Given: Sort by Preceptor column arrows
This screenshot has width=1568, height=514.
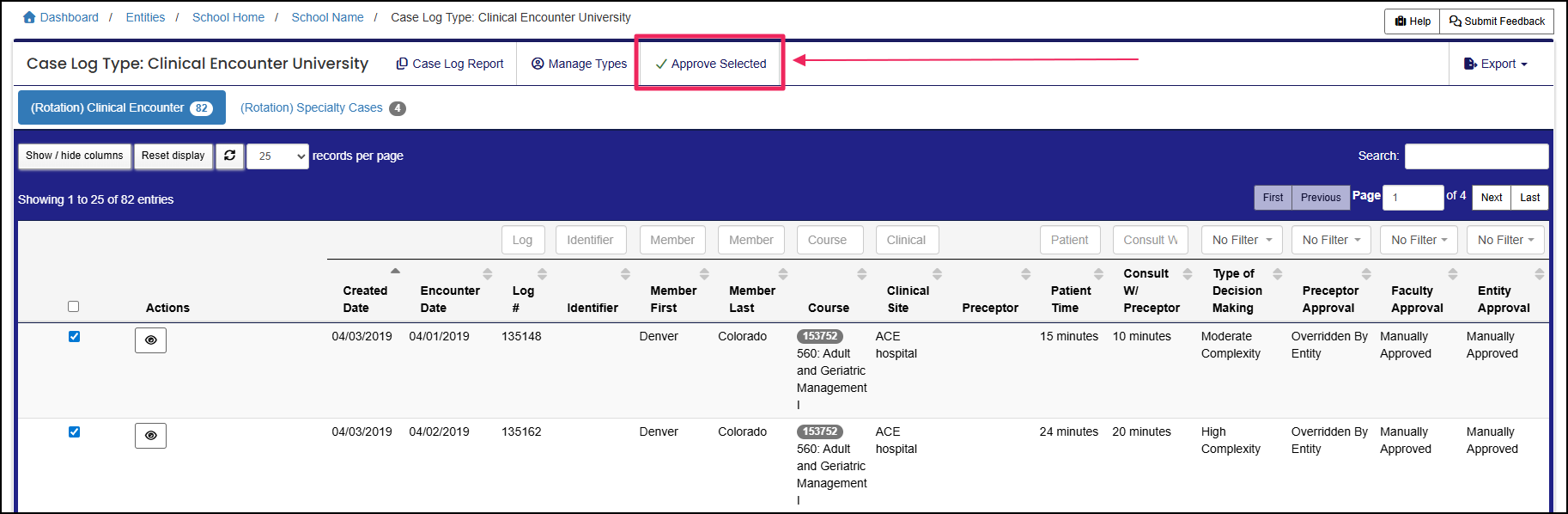Looking at the screenshot, I should (x=1025, y=274).
